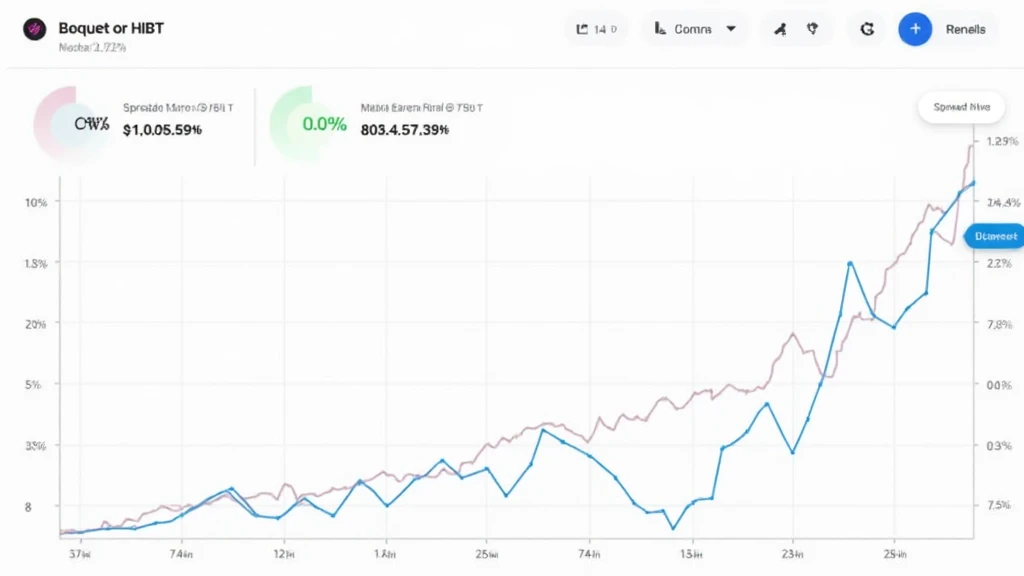Click the 12h x-axis label
The image size is (1024, 576).
(x=284, y=554)
